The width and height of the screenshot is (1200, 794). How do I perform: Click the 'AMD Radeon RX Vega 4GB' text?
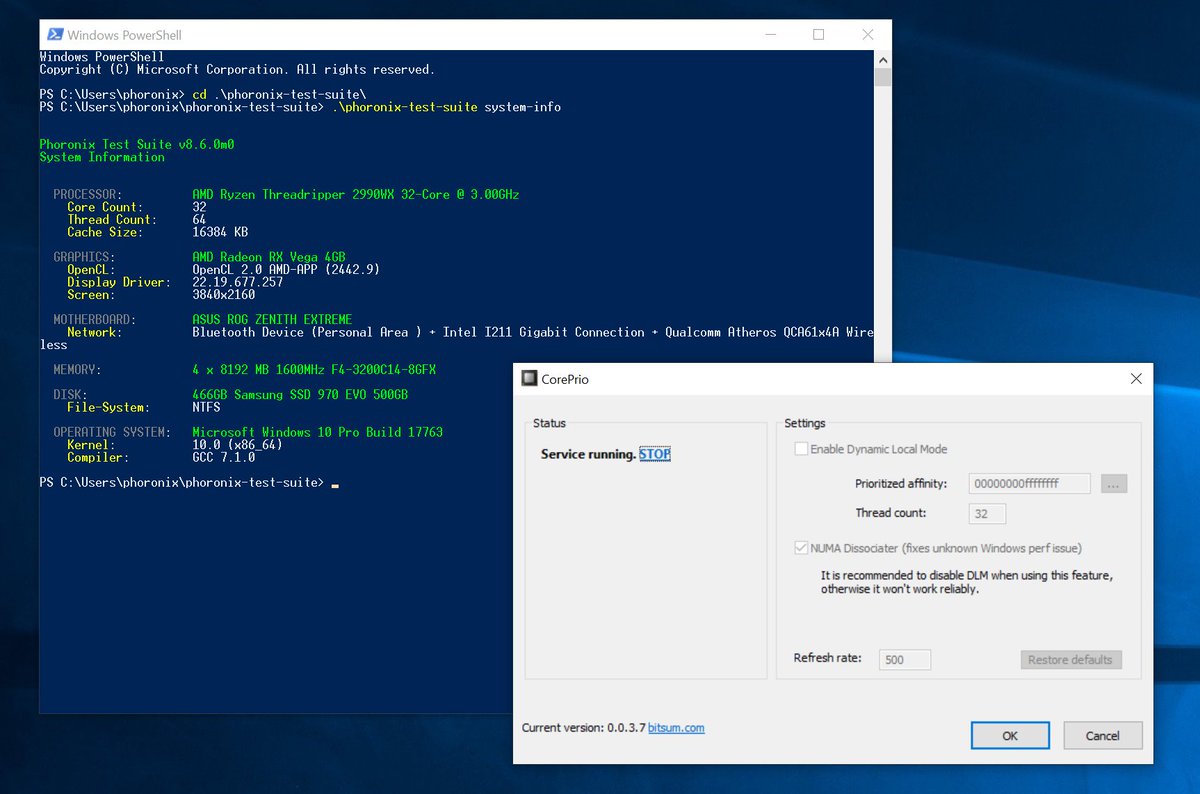coord(269,257)
